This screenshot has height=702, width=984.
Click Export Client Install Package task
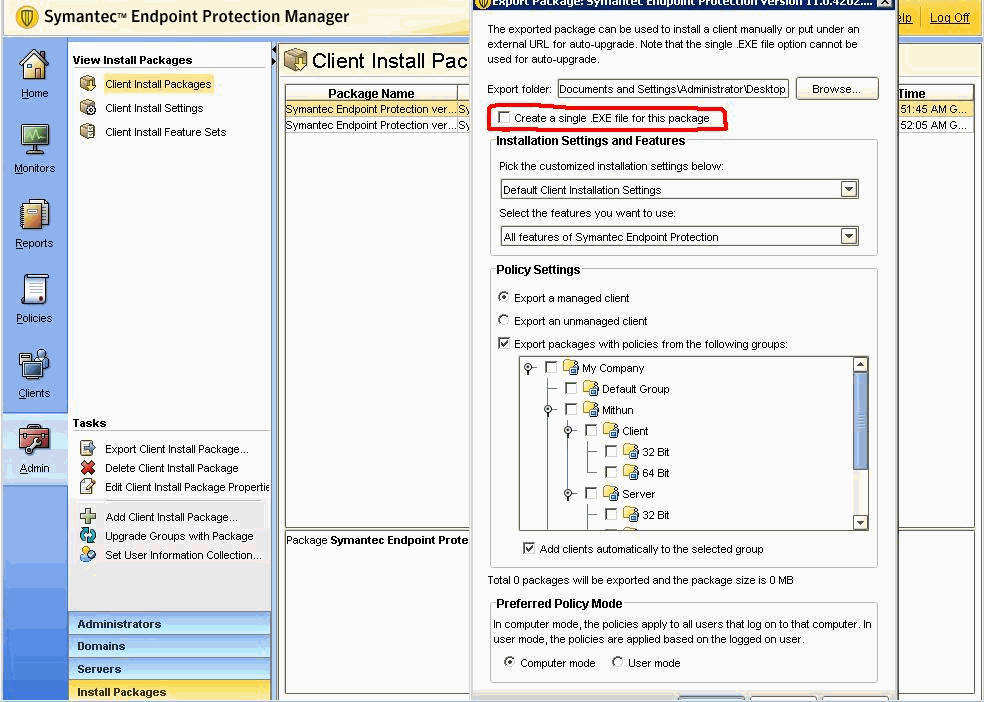pyautogui.click(x=176, y=449)
